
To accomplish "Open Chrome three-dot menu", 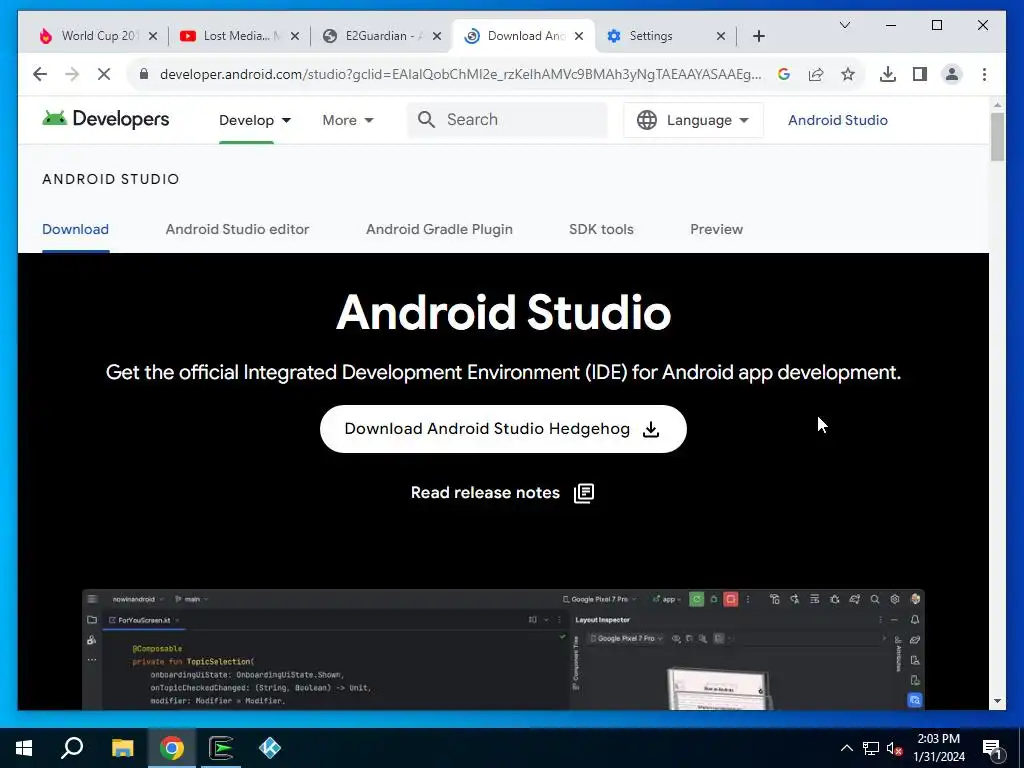I will (x=984, y=74).
